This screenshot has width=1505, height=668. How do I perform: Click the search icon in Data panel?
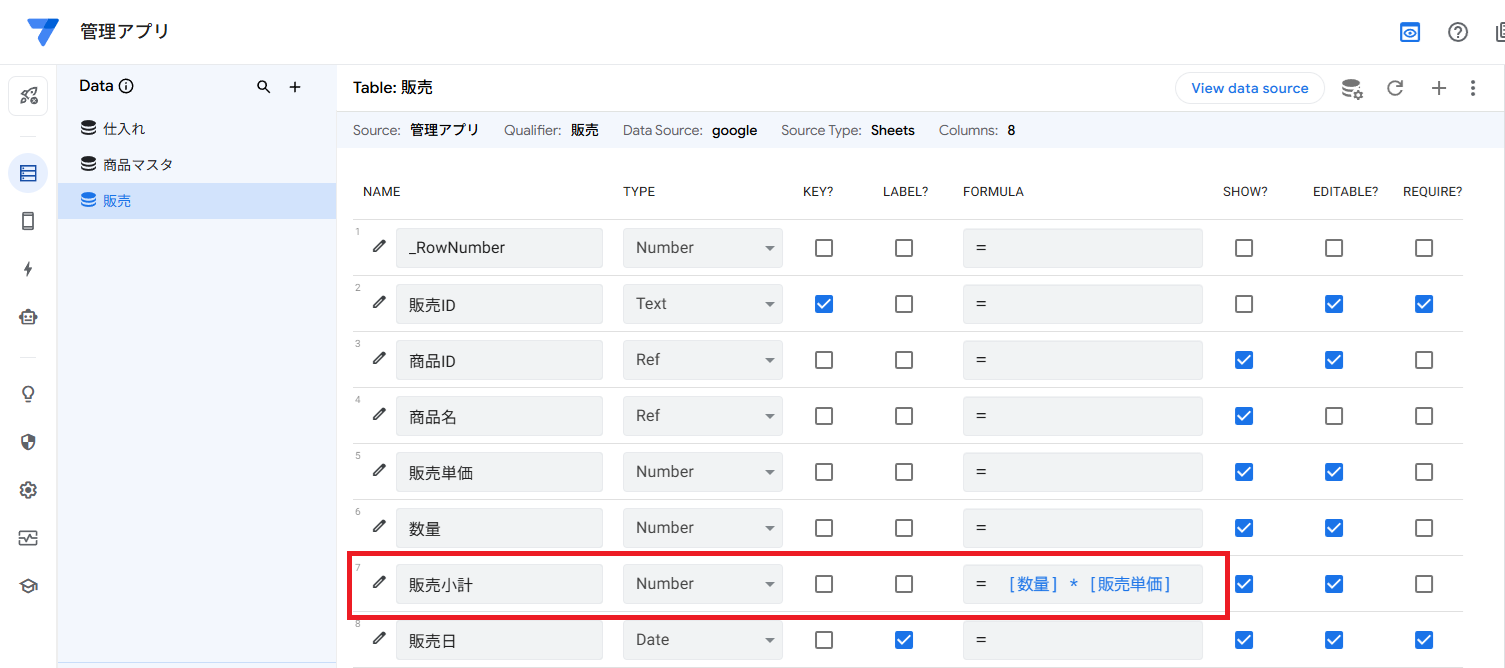[x=264, y=87]
